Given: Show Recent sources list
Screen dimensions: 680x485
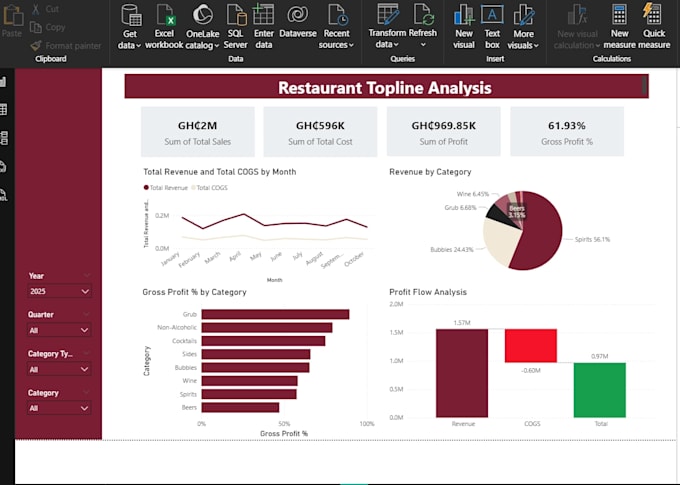Looking at the screenshot, I should pyautogui.click(x=336, y=26).
